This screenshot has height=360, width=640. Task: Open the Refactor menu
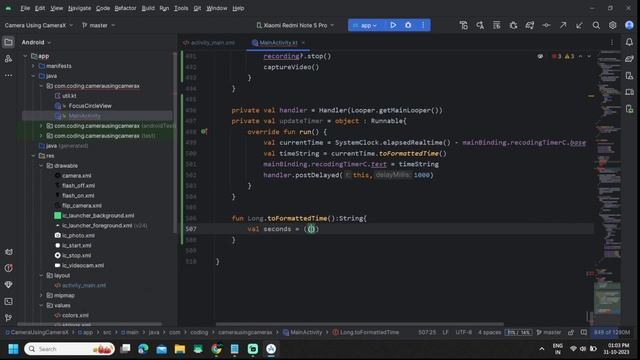125,8
